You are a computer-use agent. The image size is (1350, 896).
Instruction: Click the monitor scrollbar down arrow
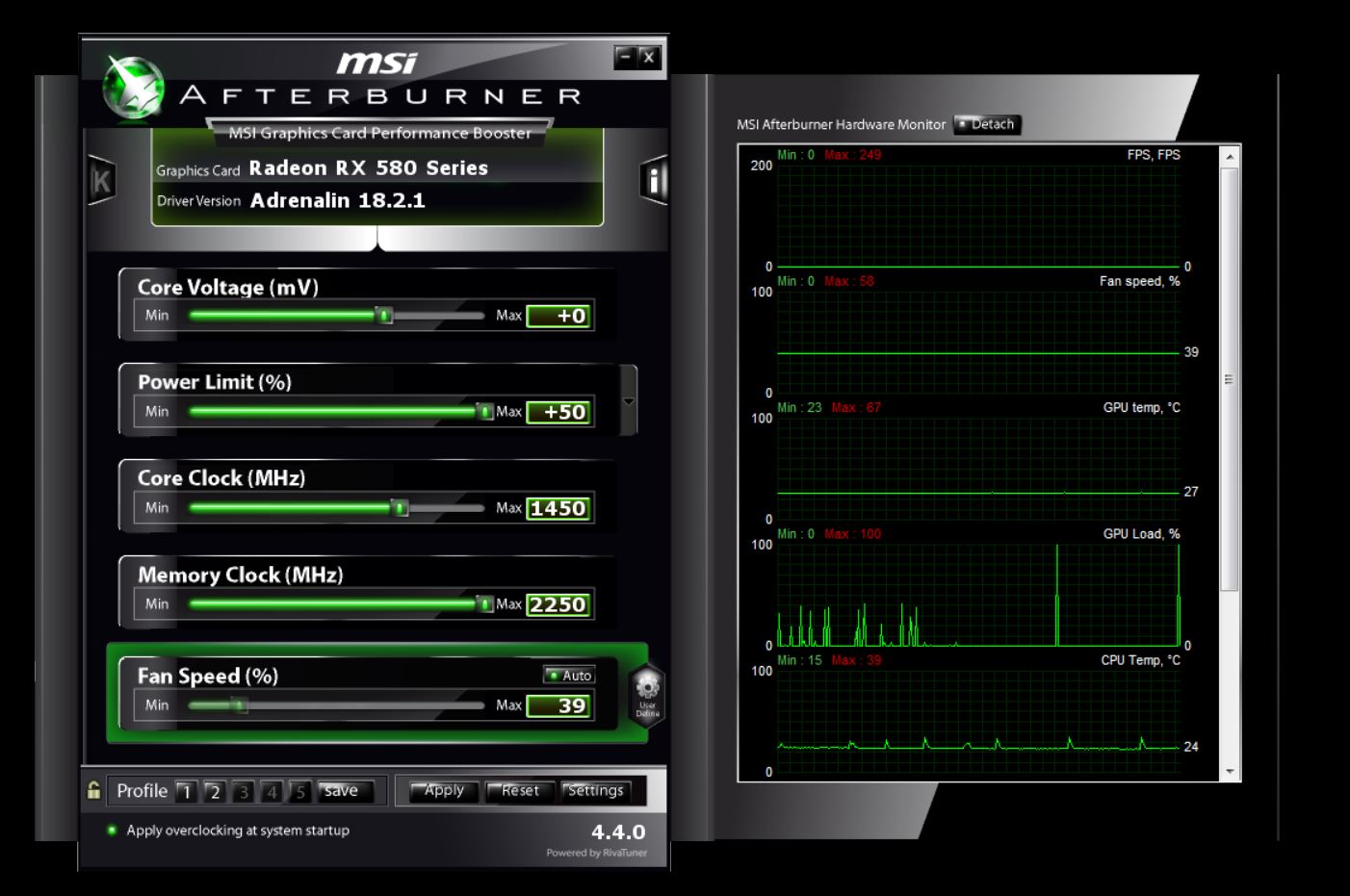[x=1230, y=772]
